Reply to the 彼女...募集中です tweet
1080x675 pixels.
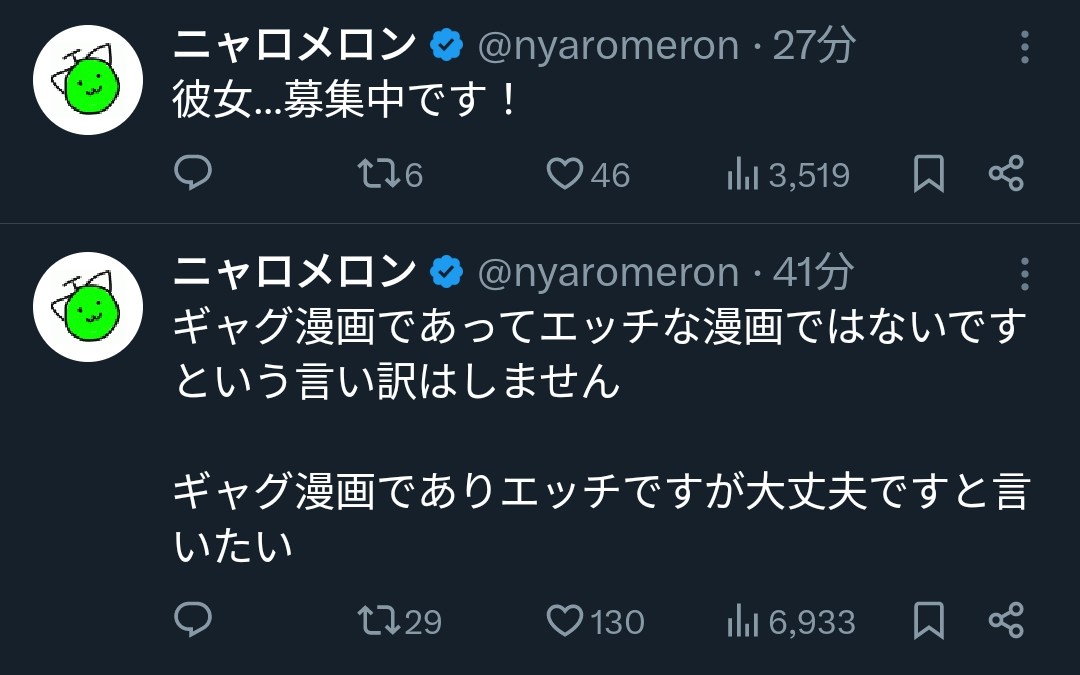pos(193,174)
